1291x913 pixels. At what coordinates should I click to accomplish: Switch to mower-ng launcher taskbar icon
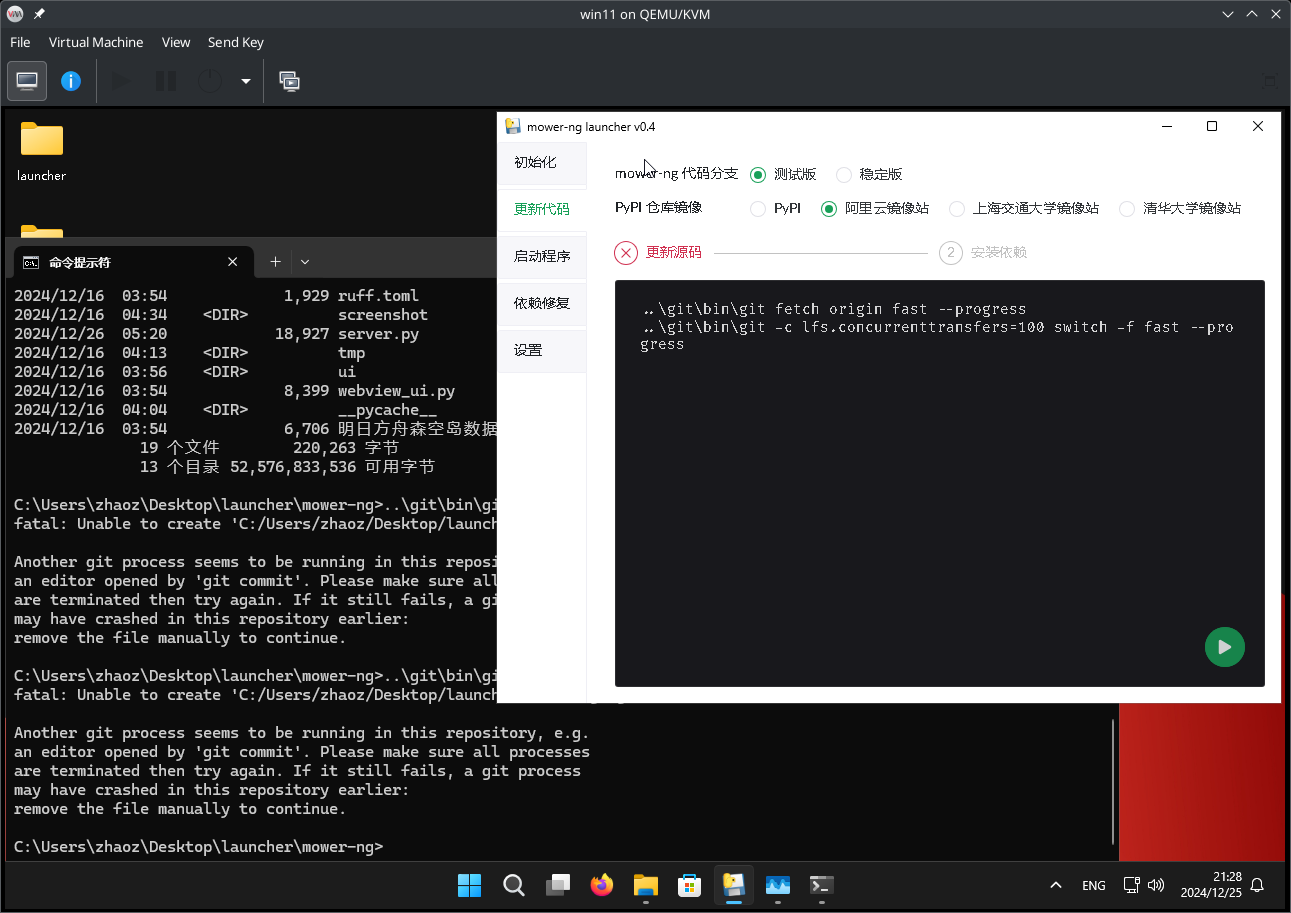point(733,885)
